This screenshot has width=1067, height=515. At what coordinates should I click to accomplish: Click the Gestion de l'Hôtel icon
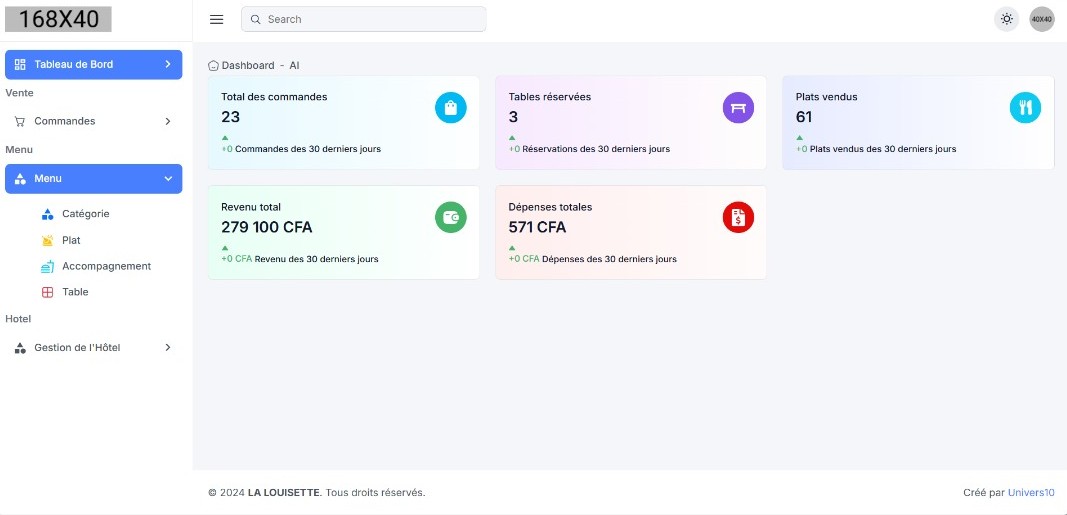[20, 348]
